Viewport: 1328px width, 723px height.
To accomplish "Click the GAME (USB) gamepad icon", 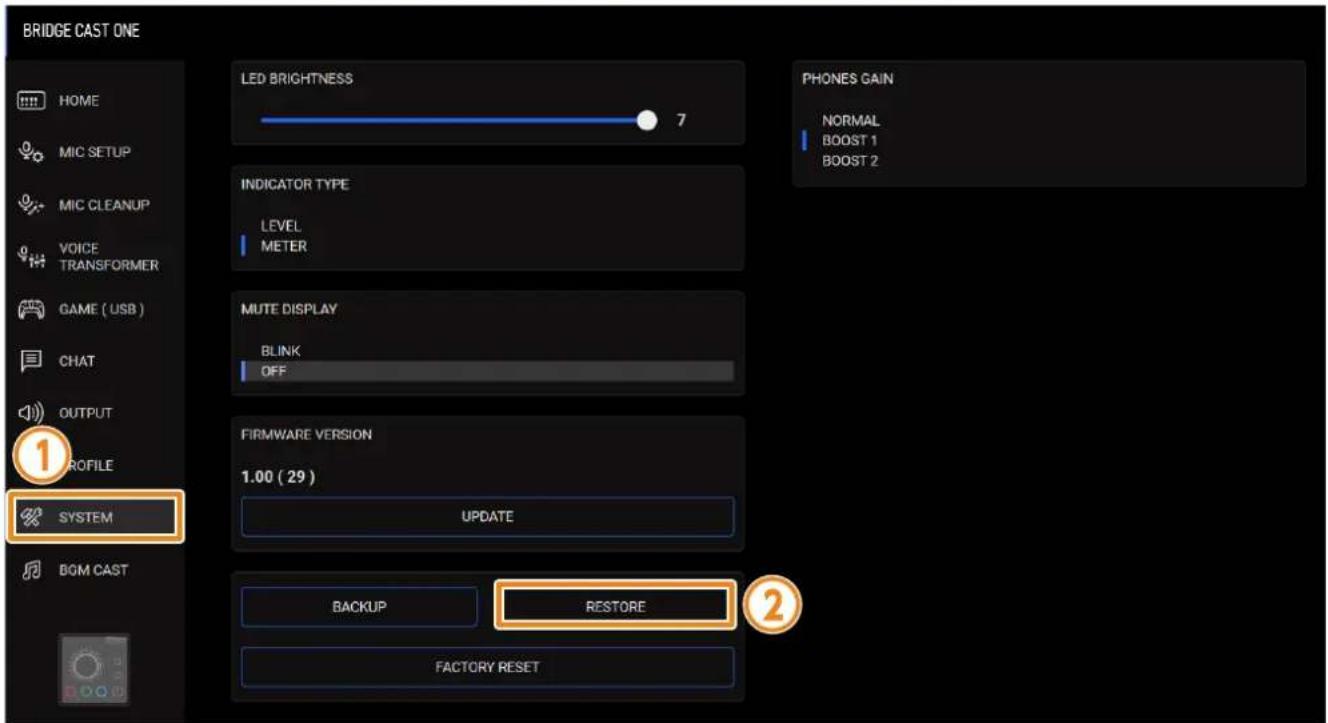I will (30, 310).
